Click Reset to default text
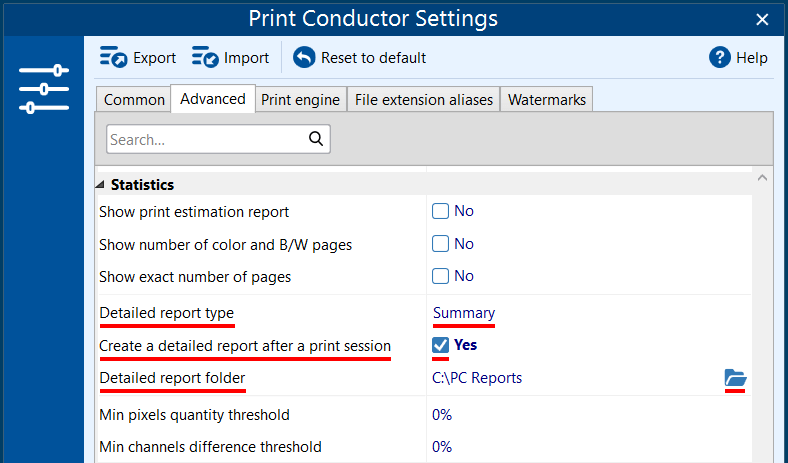The image size is (788, 463). (x=373, y=58)
